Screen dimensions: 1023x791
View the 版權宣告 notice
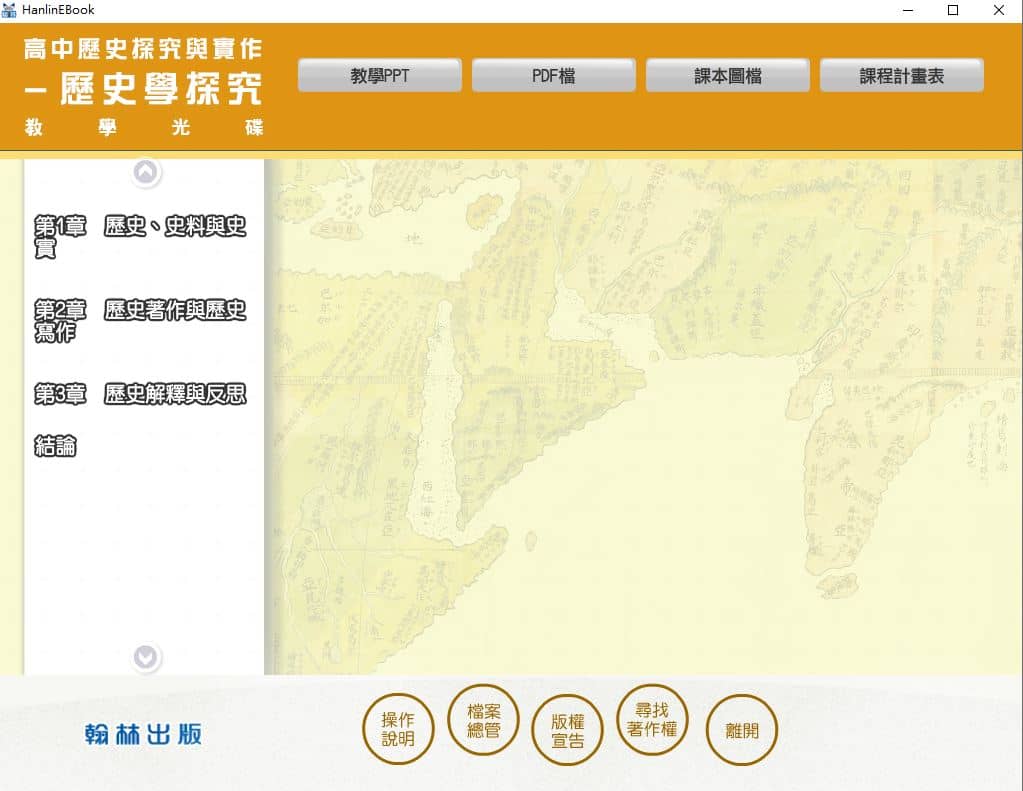pyautogui.click(x=568, y=730)
